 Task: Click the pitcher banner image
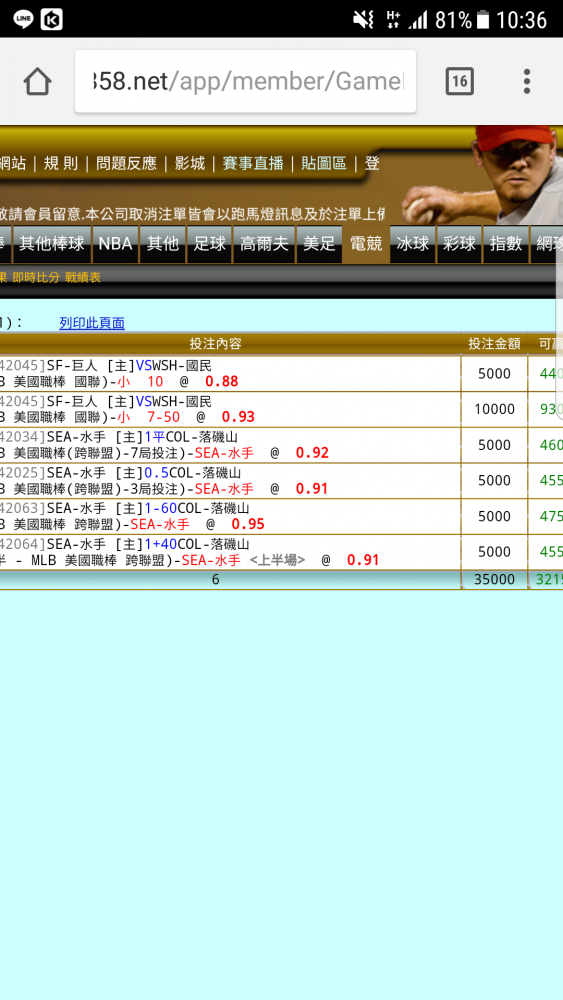(482, 175)
